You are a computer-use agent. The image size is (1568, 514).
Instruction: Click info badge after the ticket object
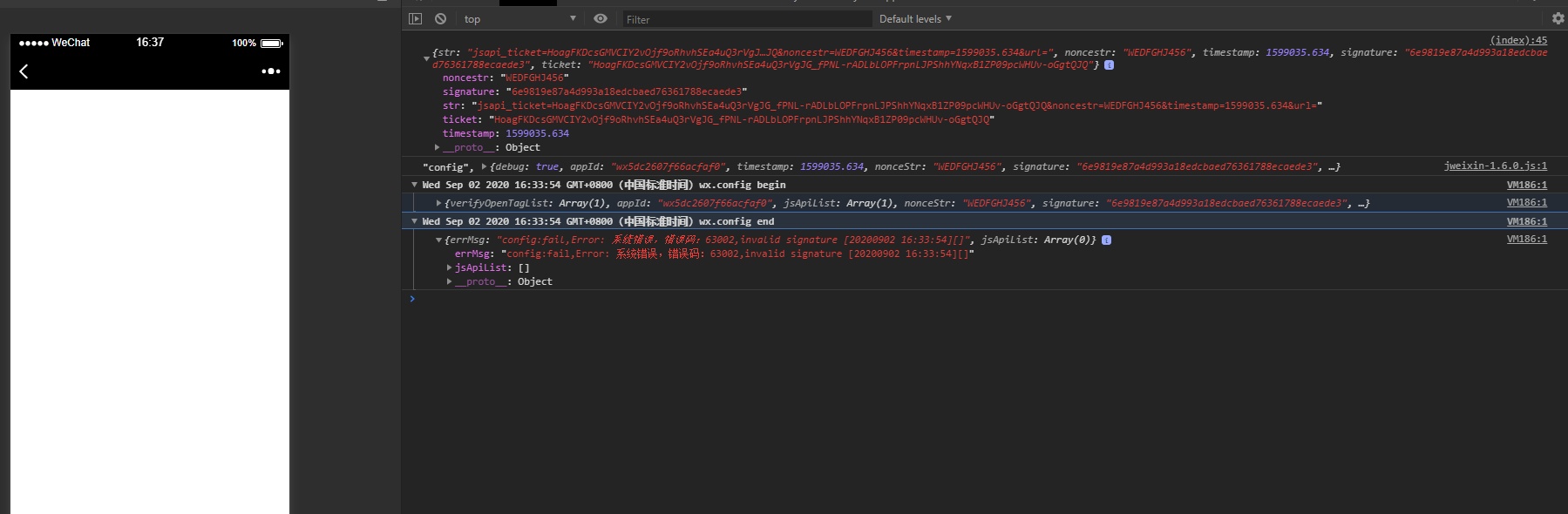pos(1109,65)
